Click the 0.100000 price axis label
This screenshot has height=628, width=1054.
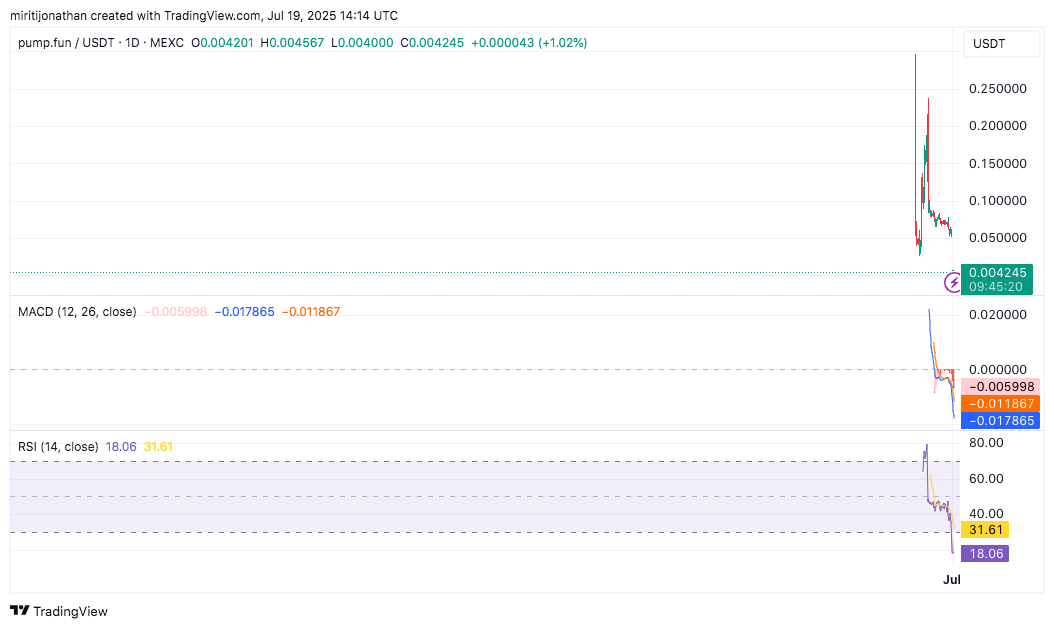998,200
